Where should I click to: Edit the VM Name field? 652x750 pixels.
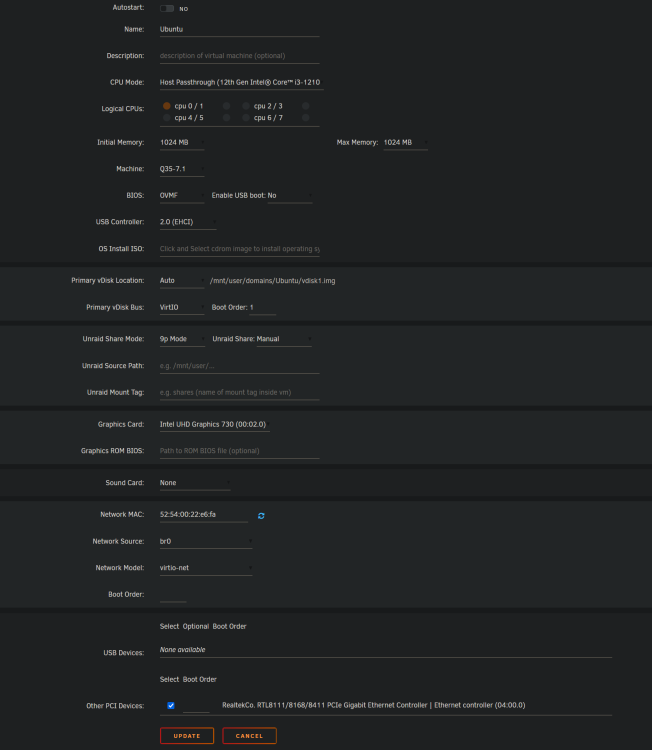(240, 29)
